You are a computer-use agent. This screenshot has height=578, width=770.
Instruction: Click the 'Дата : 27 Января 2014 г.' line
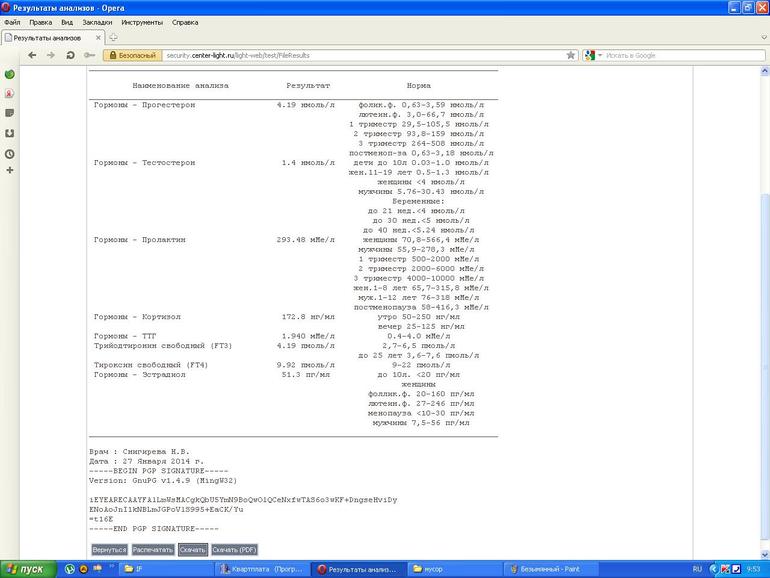click(x=146, y=461)
